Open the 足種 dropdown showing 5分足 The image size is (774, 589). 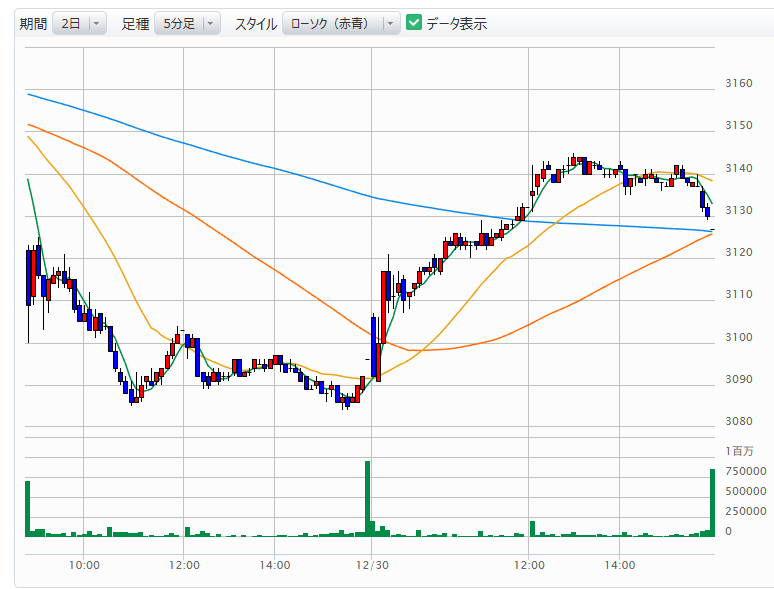(186, 24)
